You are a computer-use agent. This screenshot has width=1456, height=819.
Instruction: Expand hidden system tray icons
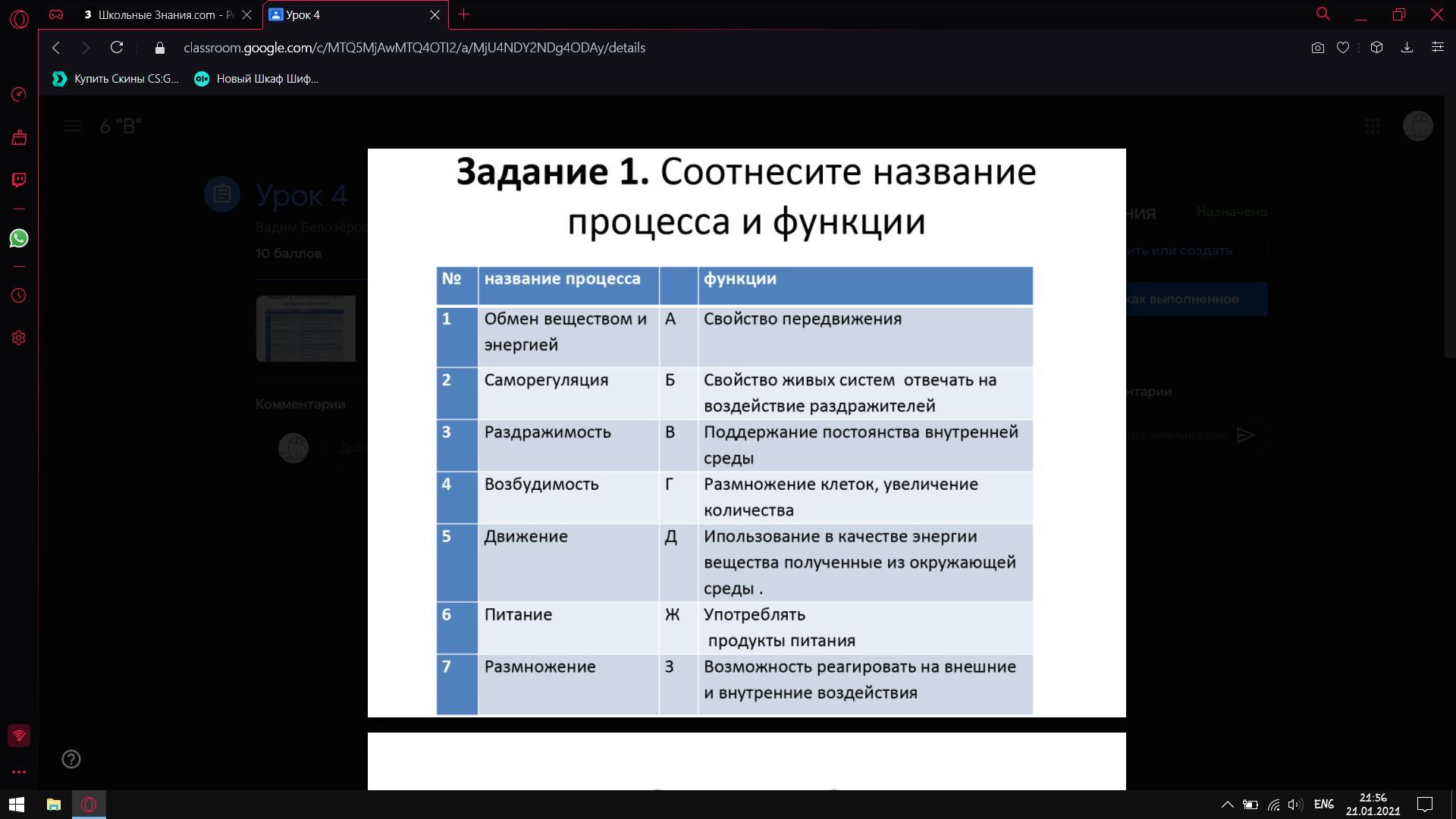[1227, 805]
